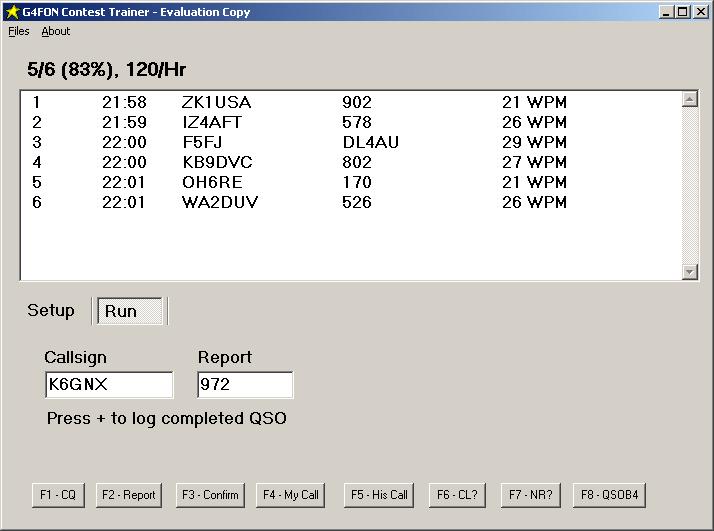The width and height of the screenshot is (714, 531).
Task: Focus the Report input field
Action: 245,385
